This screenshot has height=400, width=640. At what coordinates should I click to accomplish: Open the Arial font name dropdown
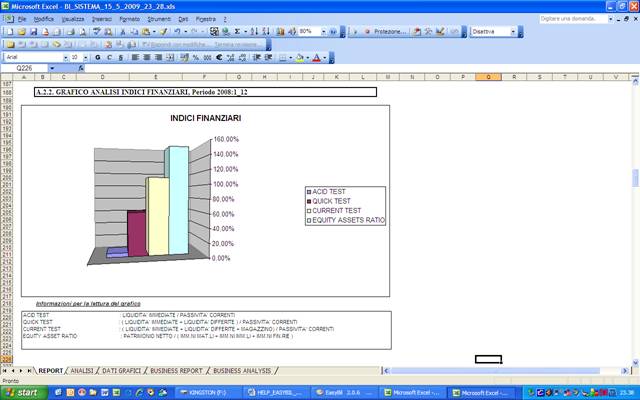pos(66,58)
